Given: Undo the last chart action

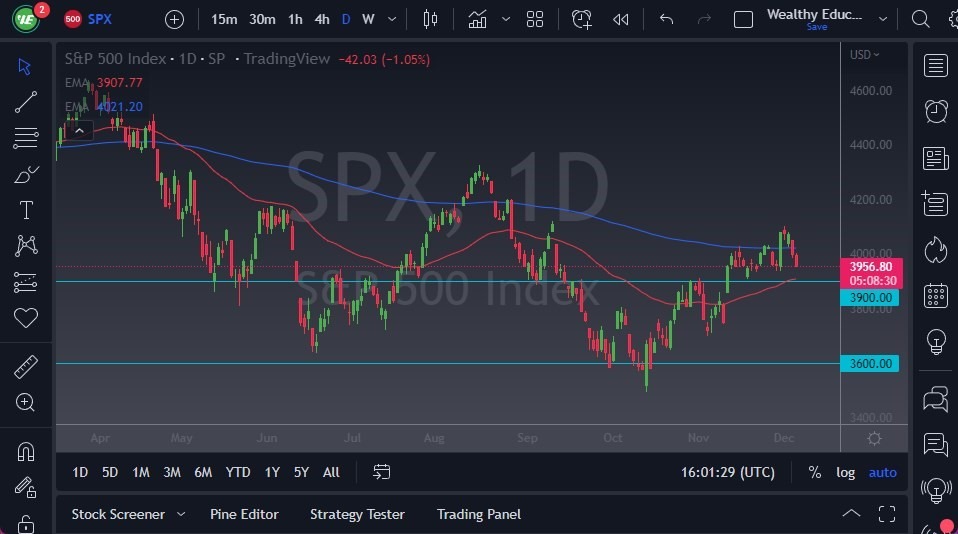Looking at the screenshot, I should (x=667, y=20).
